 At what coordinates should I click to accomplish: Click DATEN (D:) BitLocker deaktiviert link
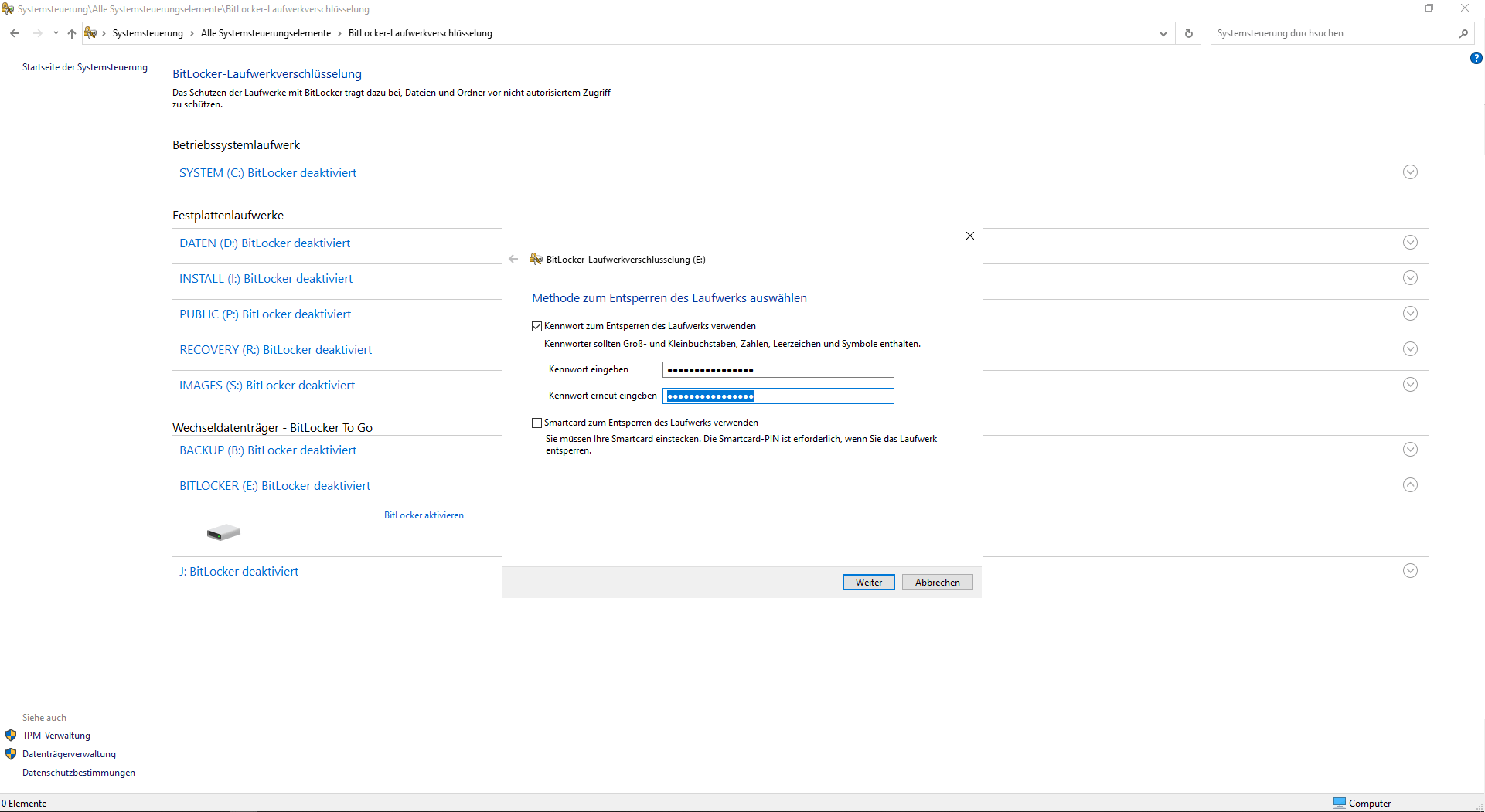[x=265, y=243]
